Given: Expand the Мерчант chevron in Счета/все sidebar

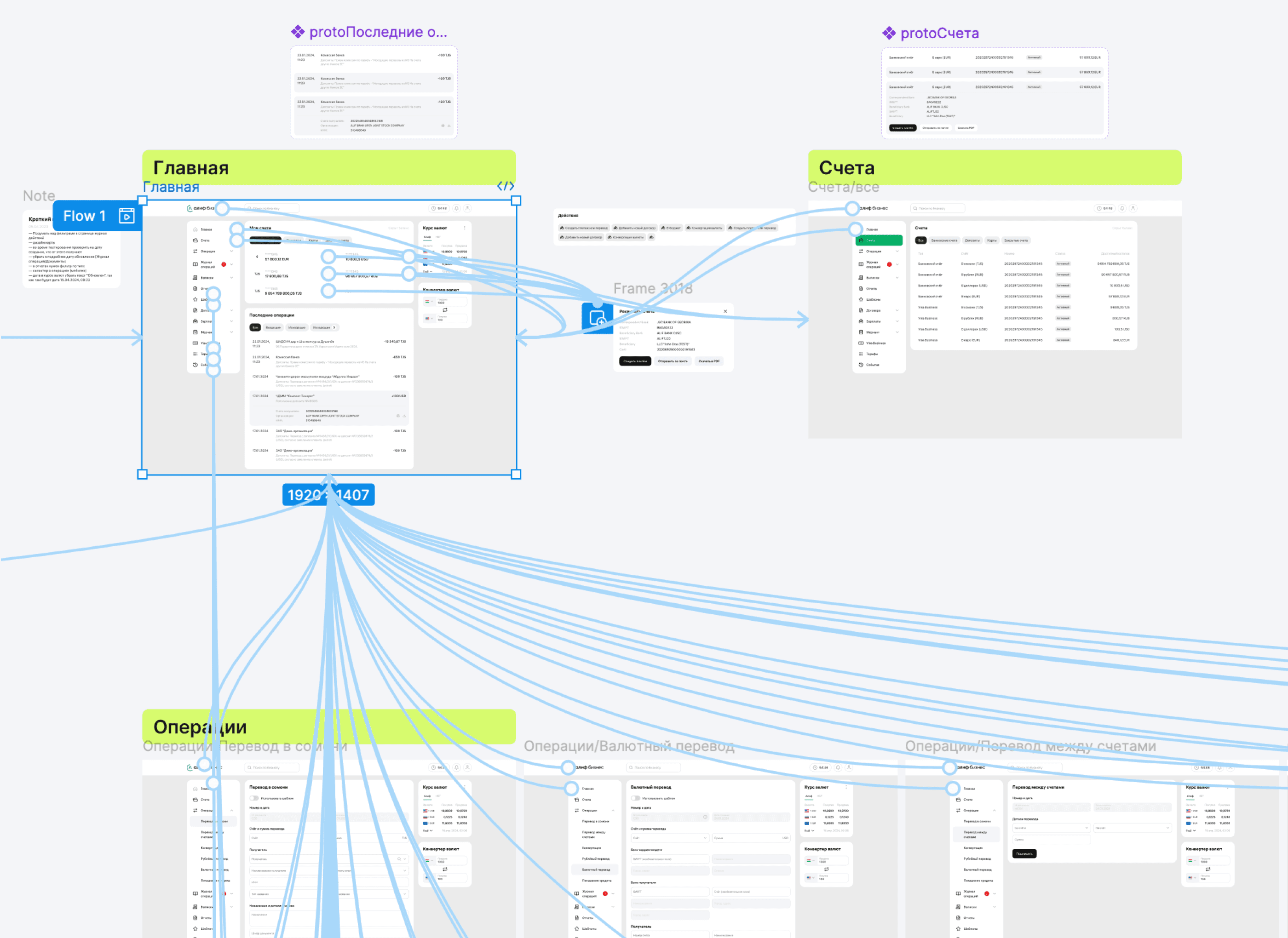Looking at the screenshot, I should pyautogui.click(x=897, y=332).
